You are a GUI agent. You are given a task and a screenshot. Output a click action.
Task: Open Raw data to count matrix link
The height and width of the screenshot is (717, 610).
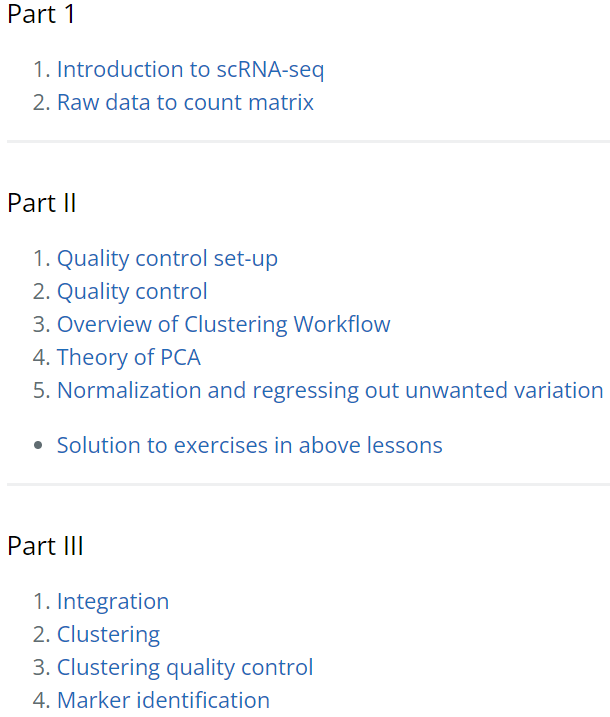[185, 102]
